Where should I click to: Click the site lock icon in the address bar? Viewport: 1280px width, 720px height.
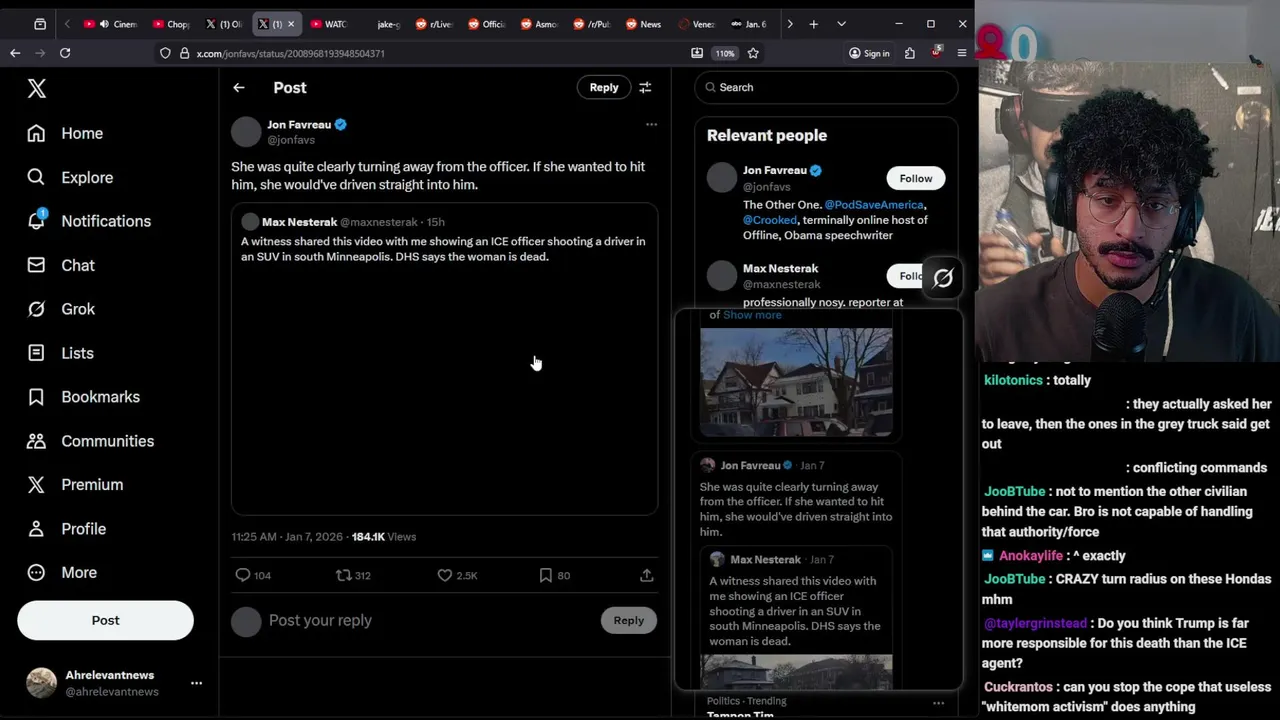pyautogui.click(x=184, y=53)
